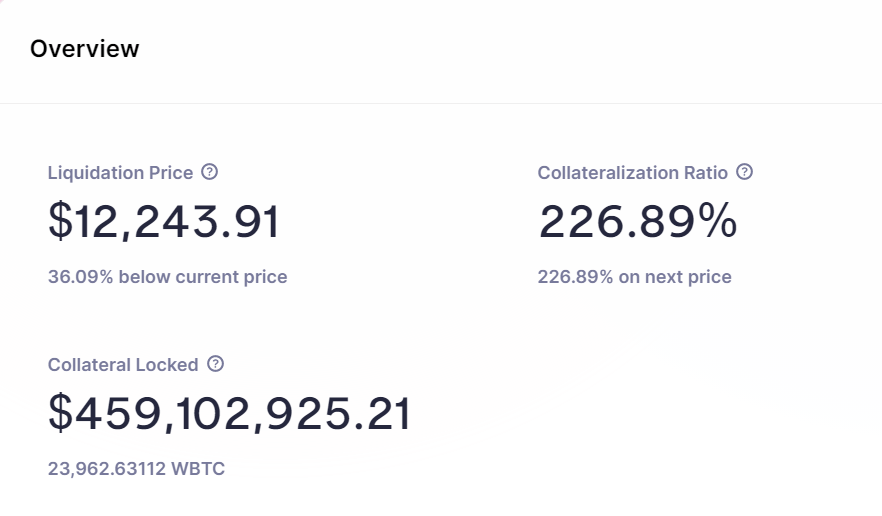
Task: Click the Collateralization Ratio label
Action: coord(633,173)
